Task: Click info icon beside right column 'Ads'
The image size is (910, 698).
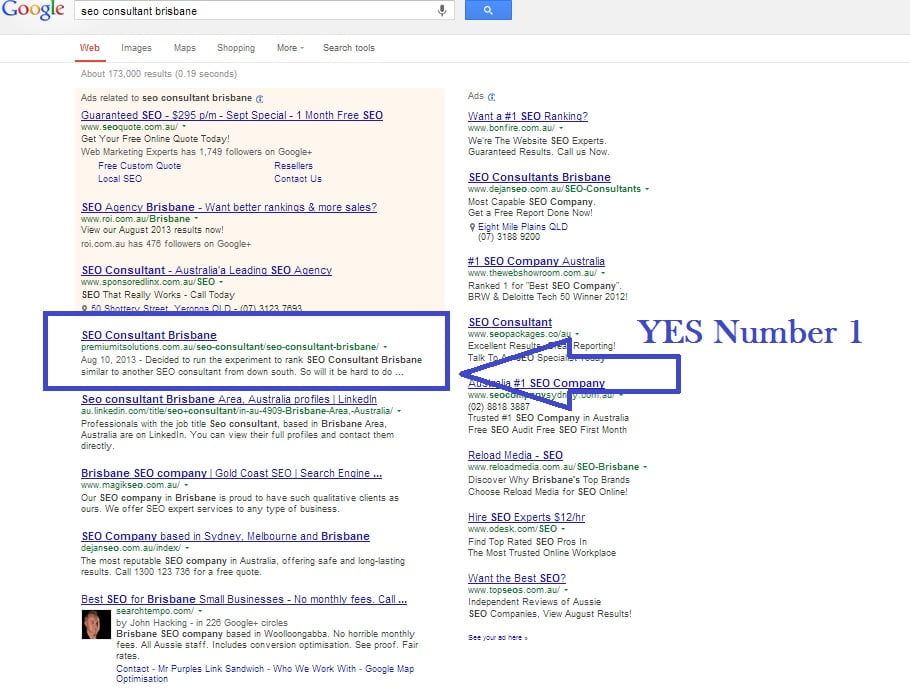Action: (x=492, y=96)
